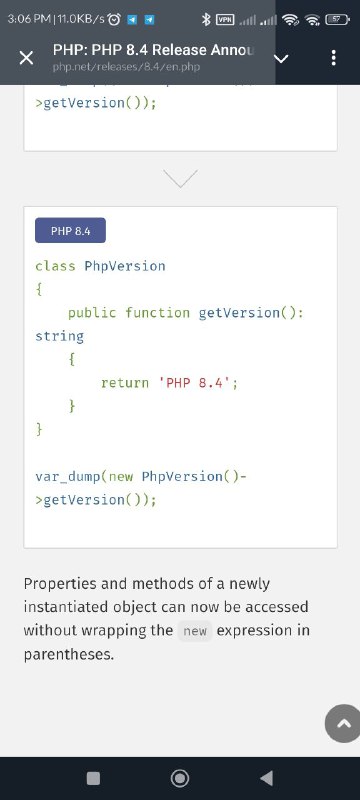Tap the Android back triangle button
The image size is (360, 800).
[x=266, y=778]
